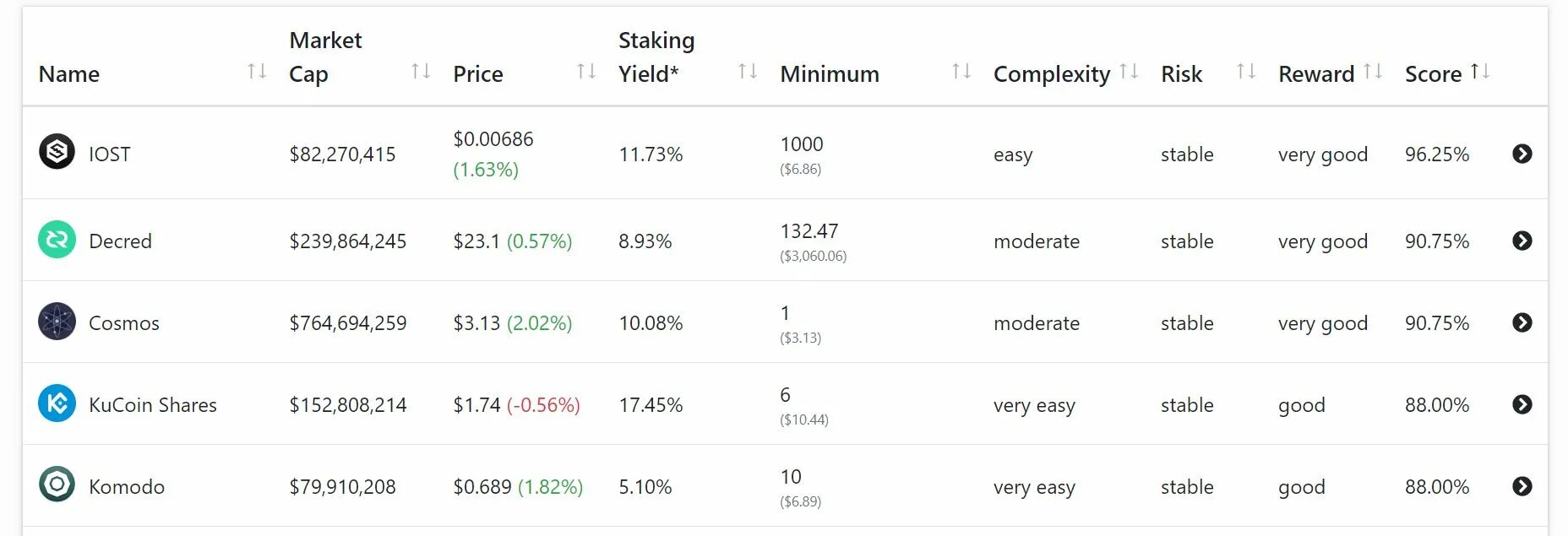
Task: Click the Cosmos coin logo
Action: pyautogui.click(x=57, y=322)
